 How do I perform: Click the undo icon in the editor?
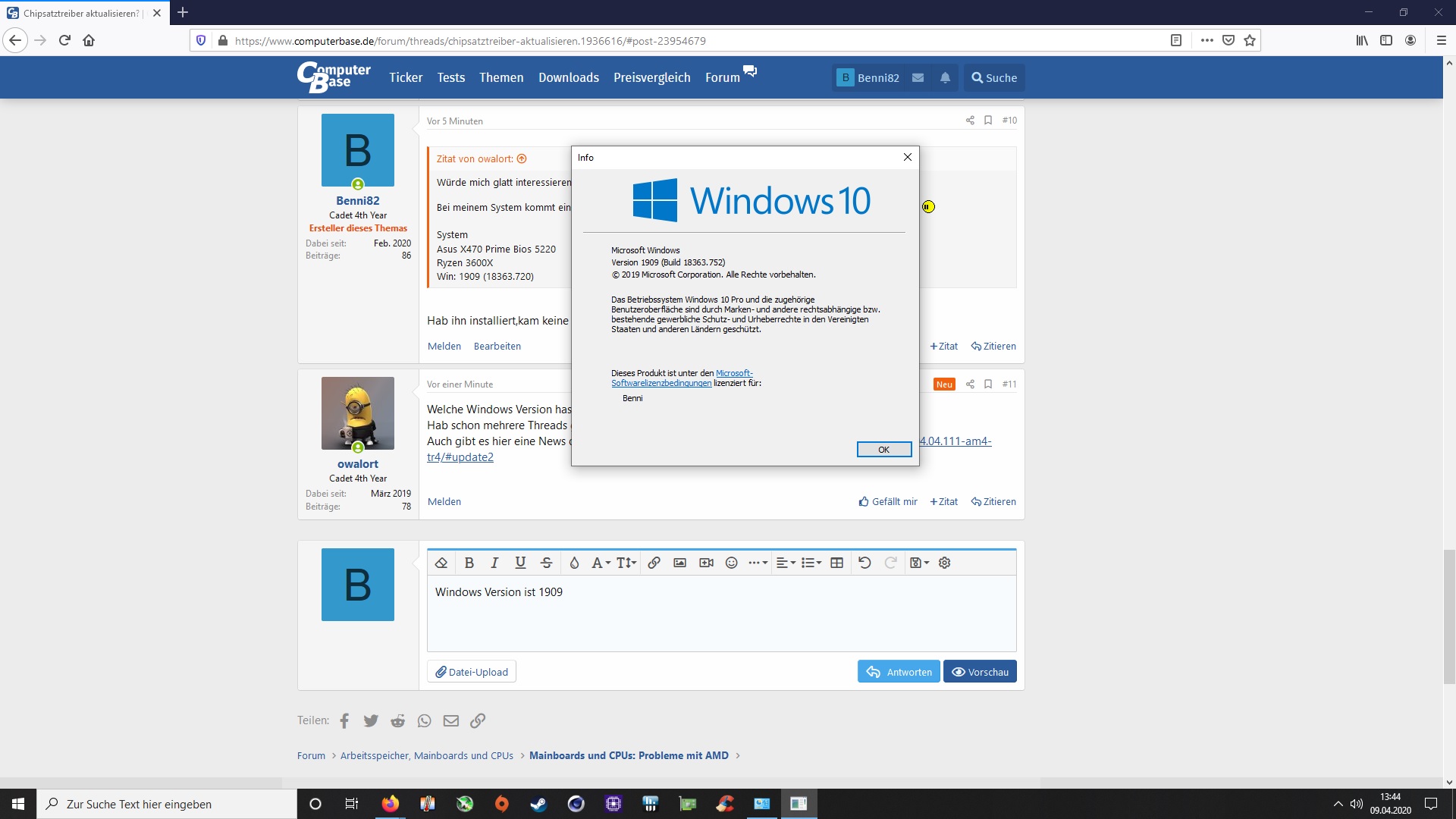(864, 563)
